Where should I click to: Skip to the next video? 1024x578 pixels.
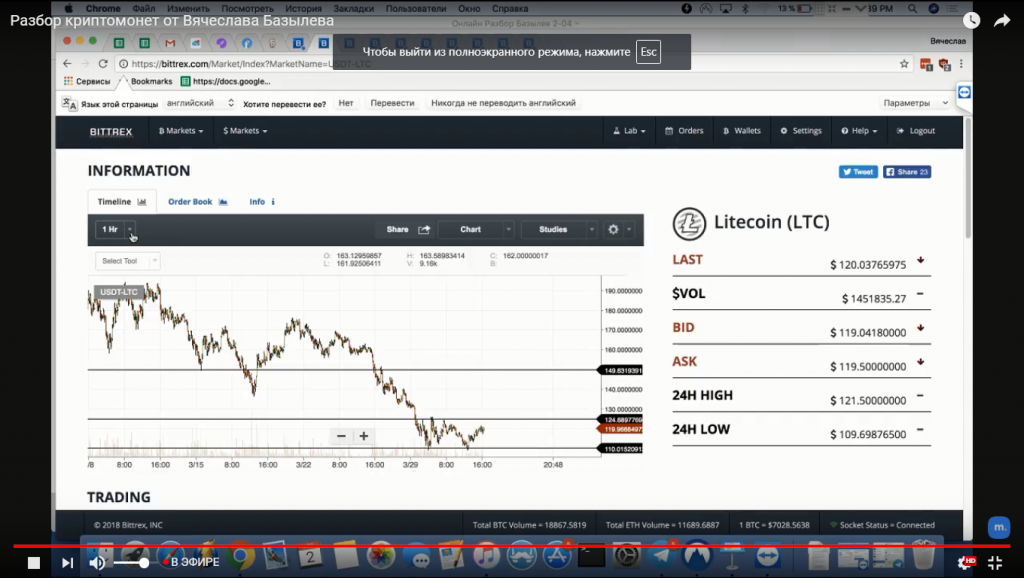click(67, 562)
